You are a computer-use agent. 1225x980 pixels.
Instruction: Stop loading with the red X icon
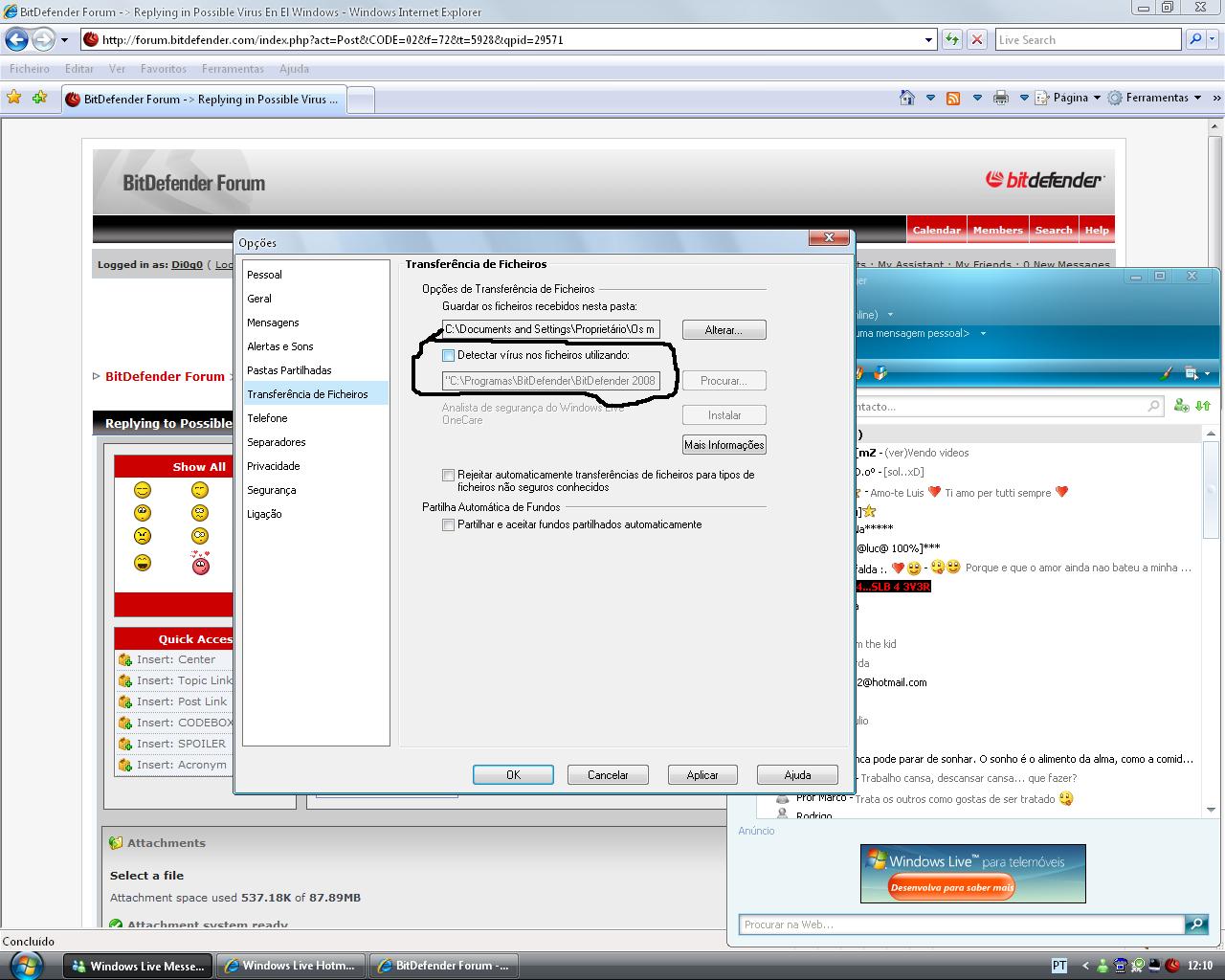(977, 39)
